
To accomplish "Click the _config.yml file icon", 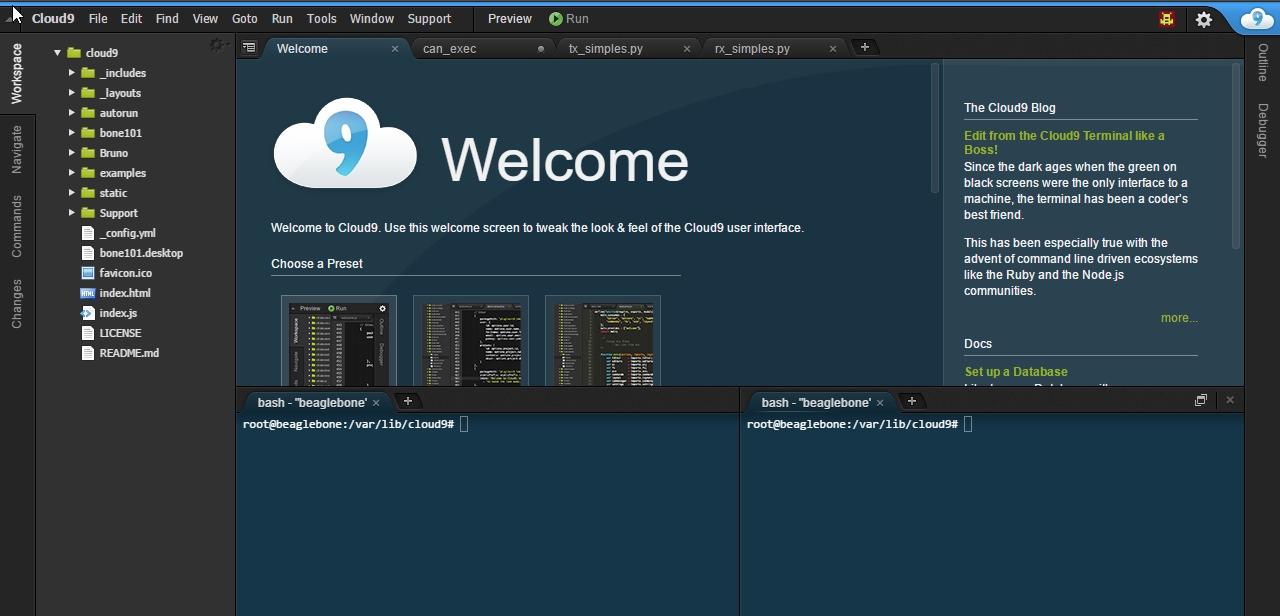I will [x=88, y=233].
